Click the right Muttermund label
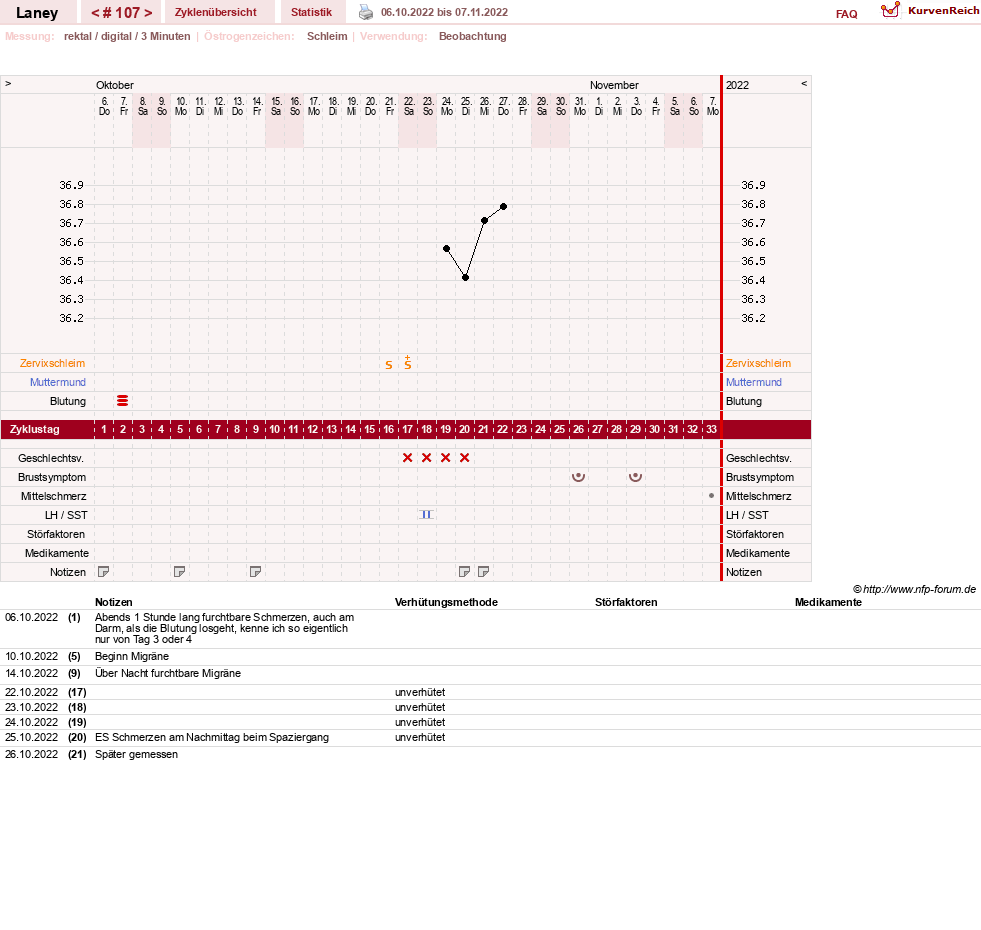The width and height of the screenshot is (981, 930). (754, 382)
